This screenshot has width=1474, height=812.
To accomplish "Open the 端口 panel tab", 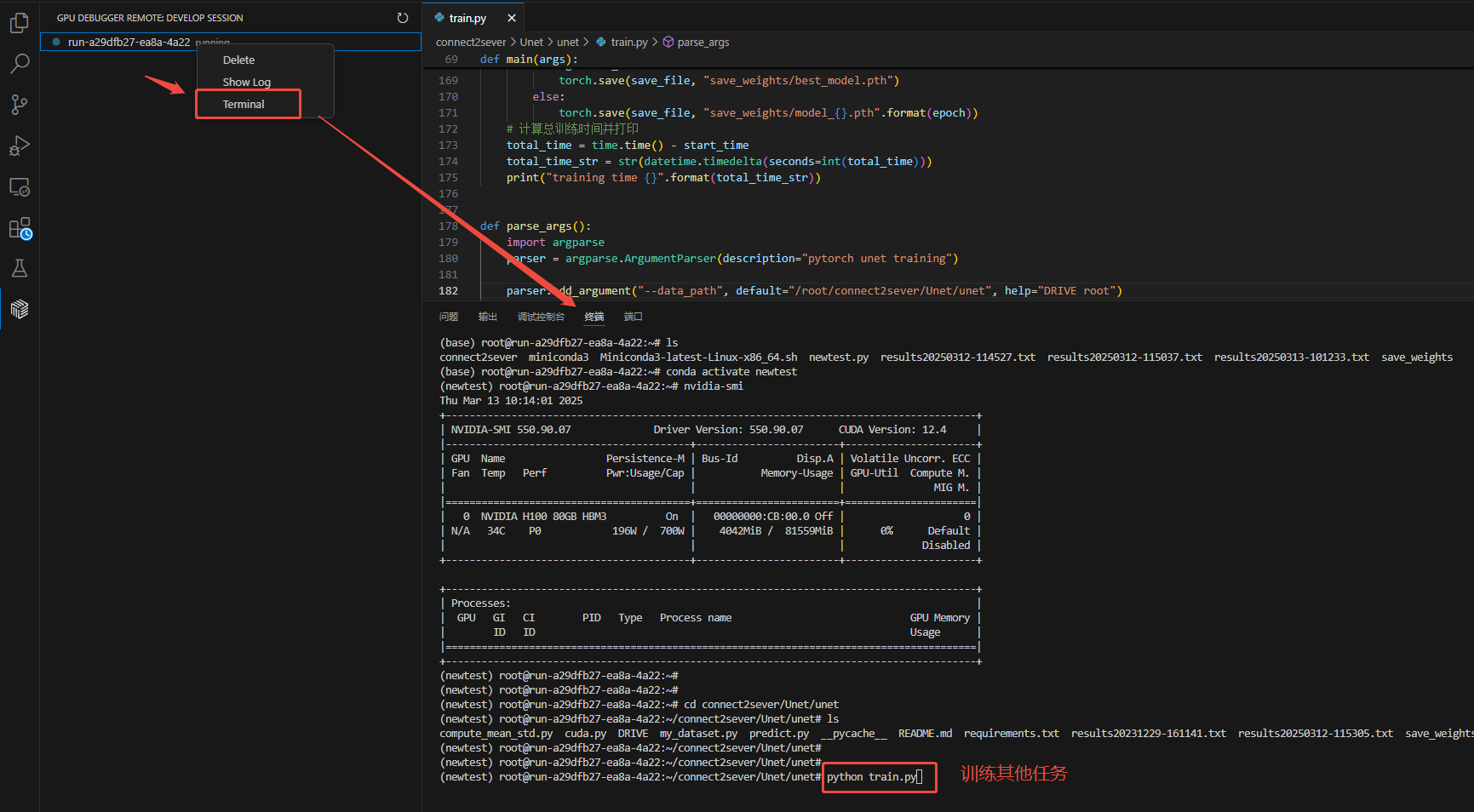I will coord(634,317).
